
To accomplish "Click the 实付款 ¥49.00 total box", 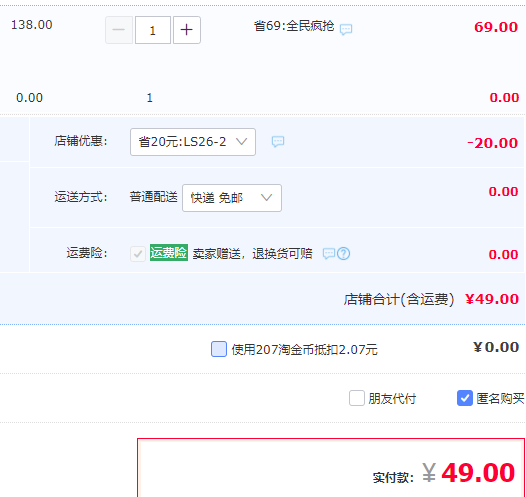I will (x=331, y=467).
